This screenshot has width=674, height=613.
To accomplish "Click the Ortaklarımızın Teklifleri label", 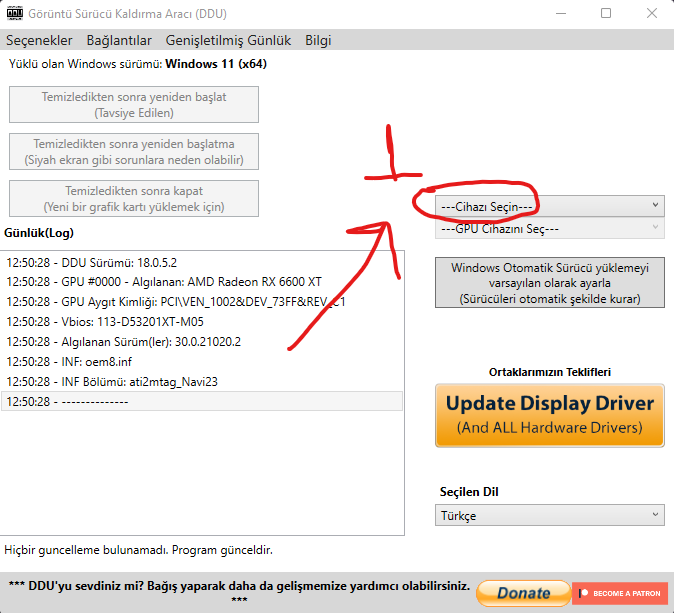I will coord(550,372).
